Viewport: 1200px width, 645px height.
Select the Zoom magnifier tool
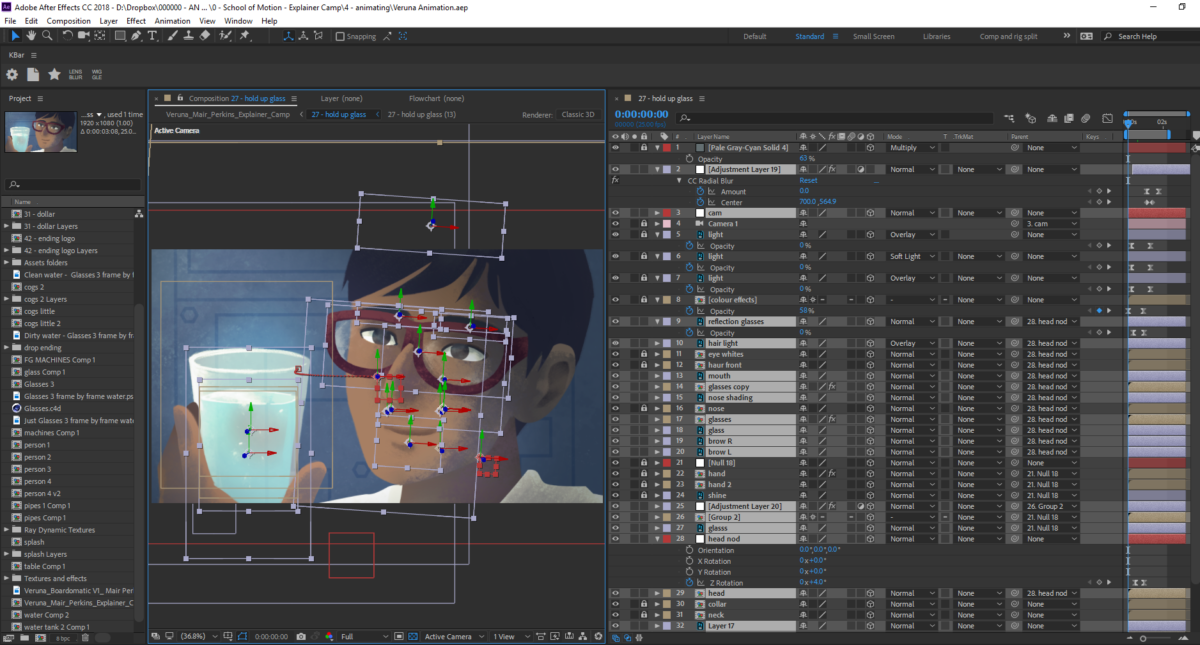click(46, 36)
